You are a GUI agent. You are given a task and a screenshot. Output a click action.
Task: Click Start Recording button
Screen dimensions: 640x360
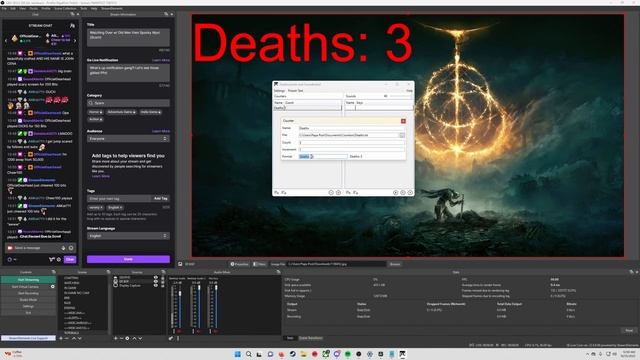(x=28, y=293)
